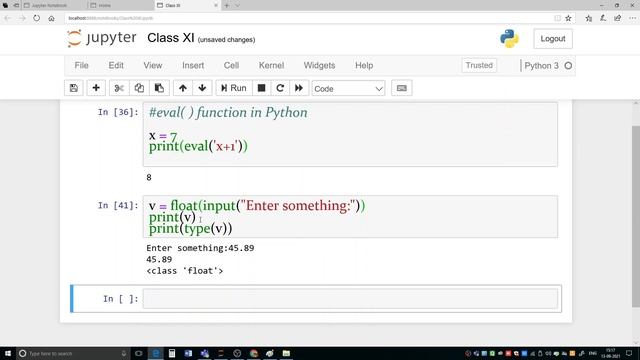The height and width of the screenshot is (360, 640).
Task: Share this page icon
Action: (x=618, y=18)
